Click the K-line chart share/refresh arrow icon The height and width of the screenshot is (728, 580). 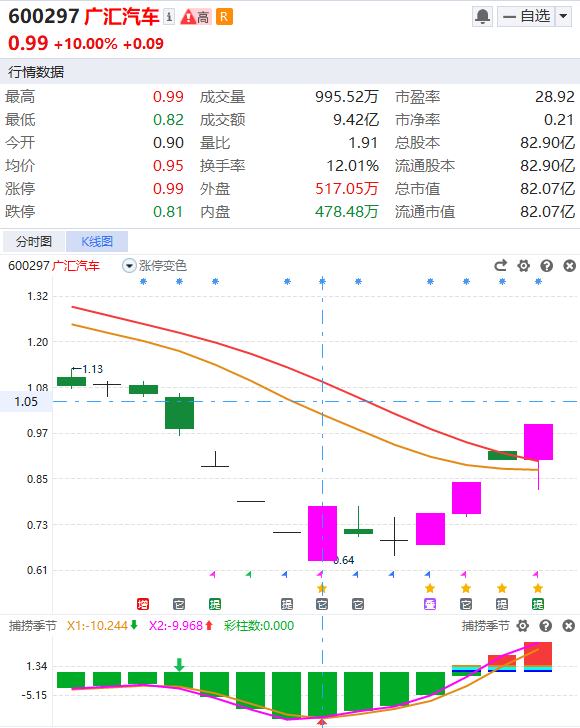[x=501, y=266]
